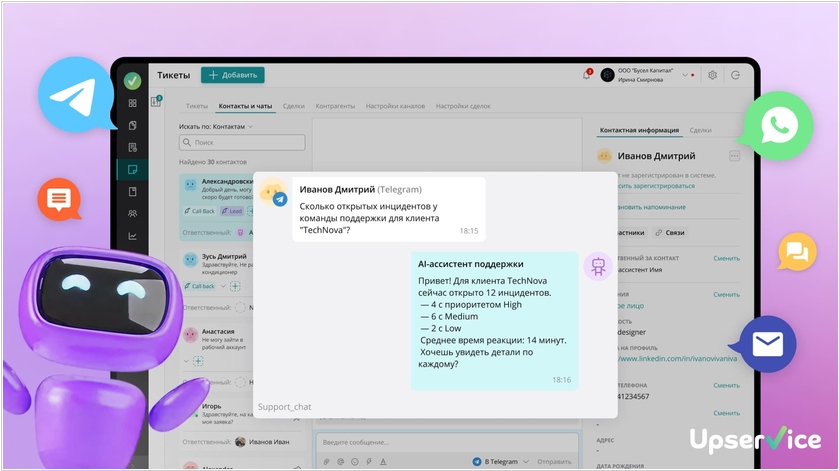Screen dimensions: 840x471
Task: Expand tag chevron in Зусь Дмитрий card
Action: pyautogui.click(x=223, y=286)
